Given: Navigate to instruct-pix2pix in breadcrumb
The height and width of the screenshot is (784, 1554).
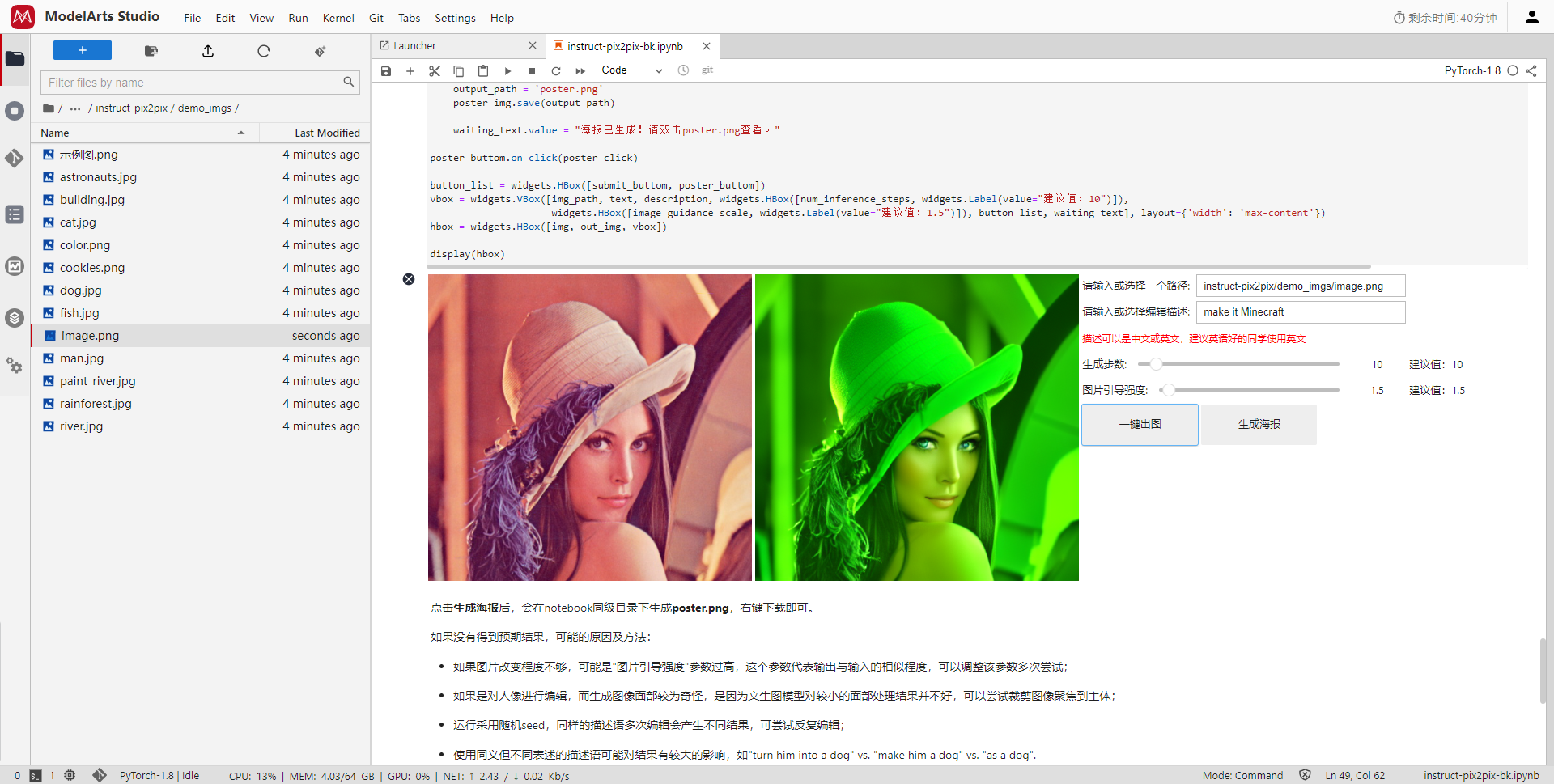Looking at the screenshot, I should tap(132, 108).
